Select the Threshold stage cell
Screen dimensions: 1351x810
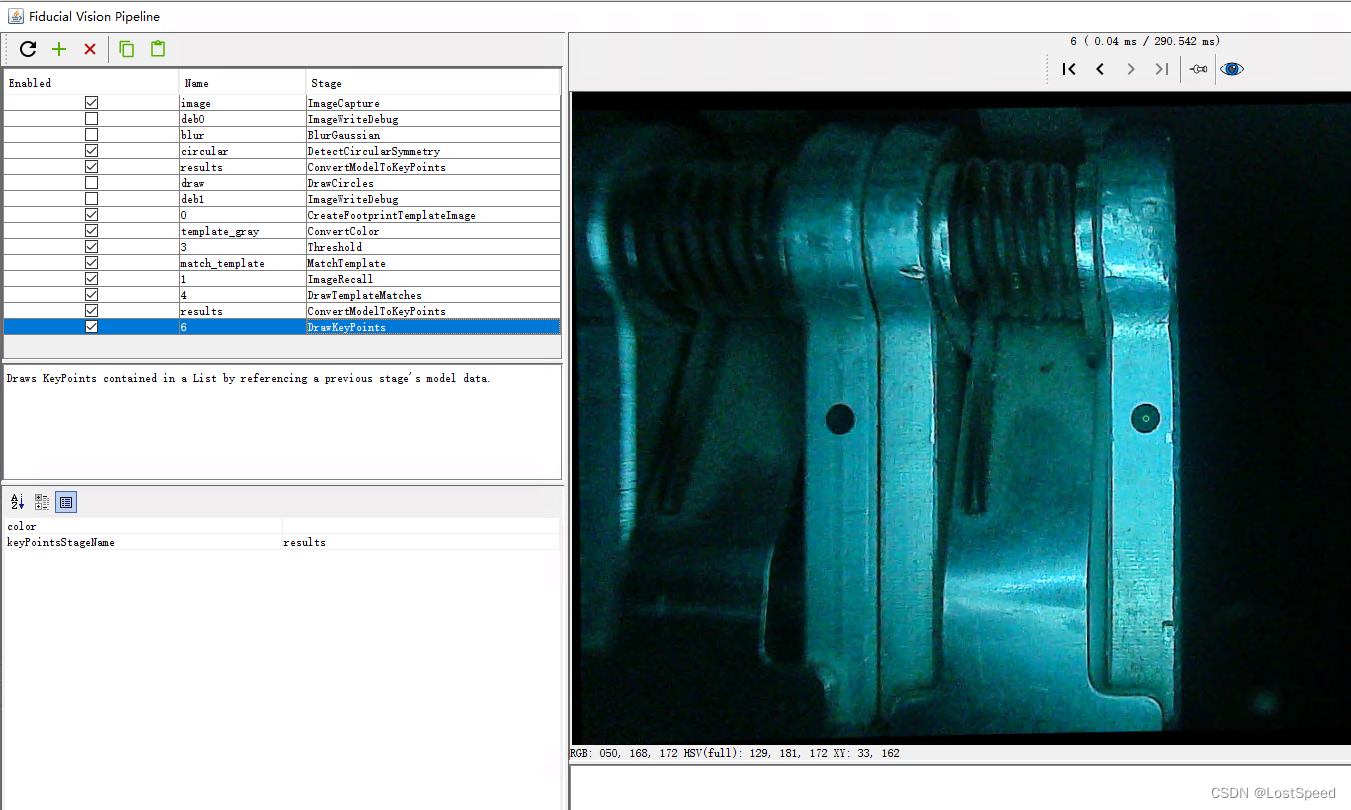[433, 247]
